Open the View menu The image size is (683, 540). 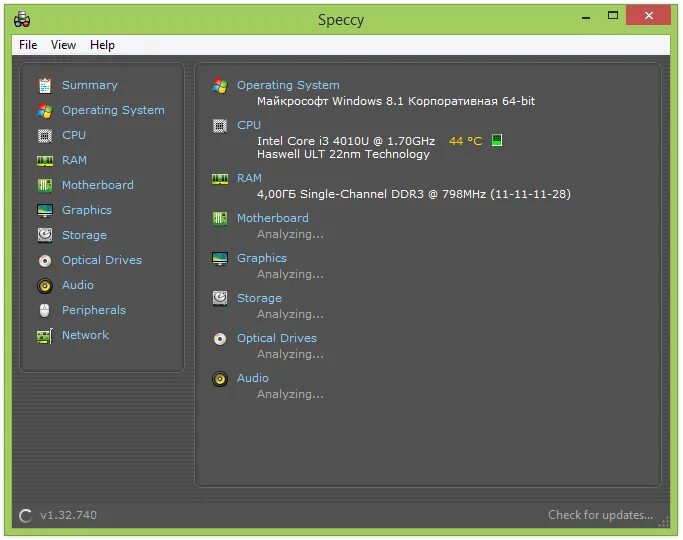click(x=63, y=45)
